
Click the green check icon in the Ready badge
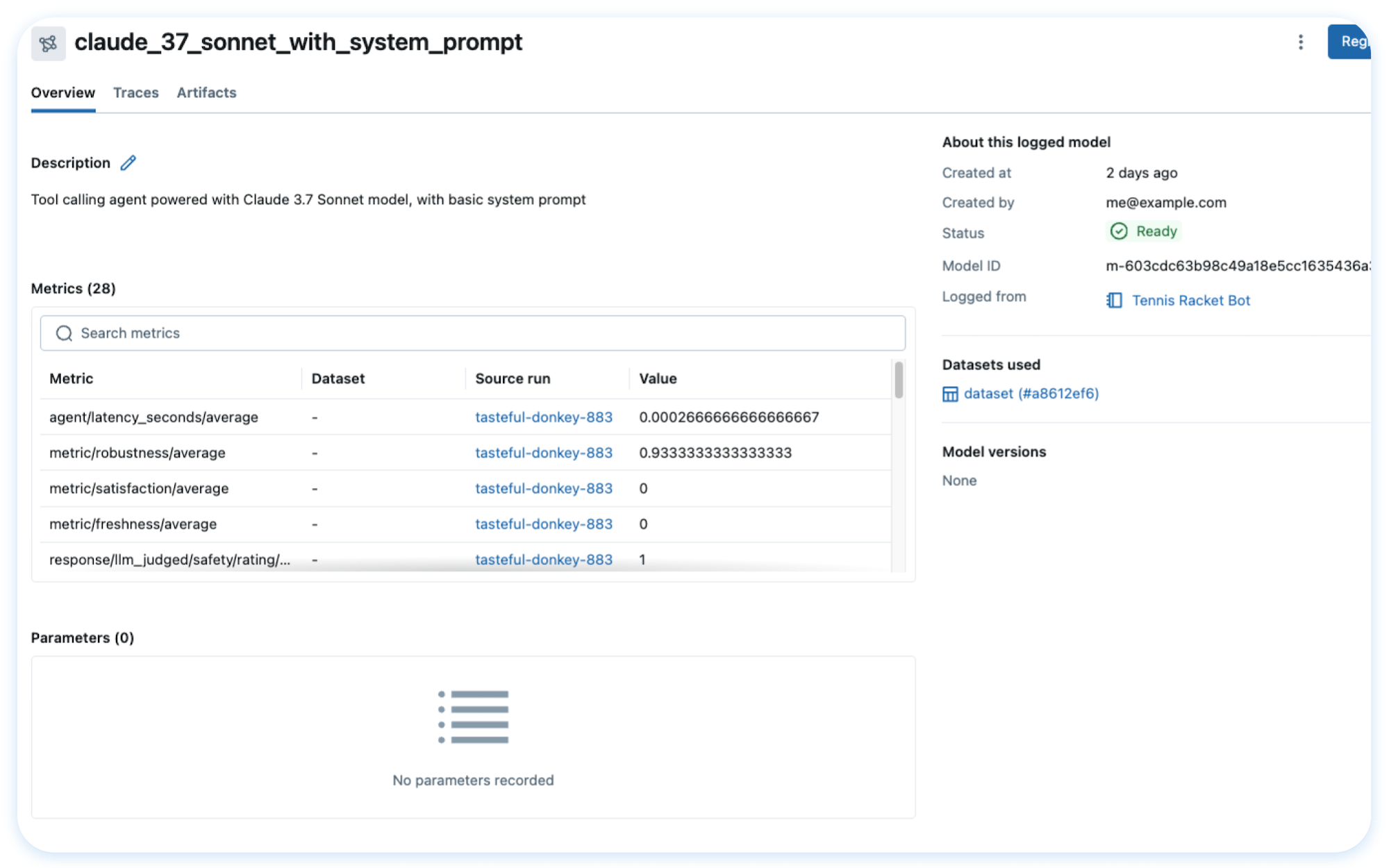coord(1119,231)
